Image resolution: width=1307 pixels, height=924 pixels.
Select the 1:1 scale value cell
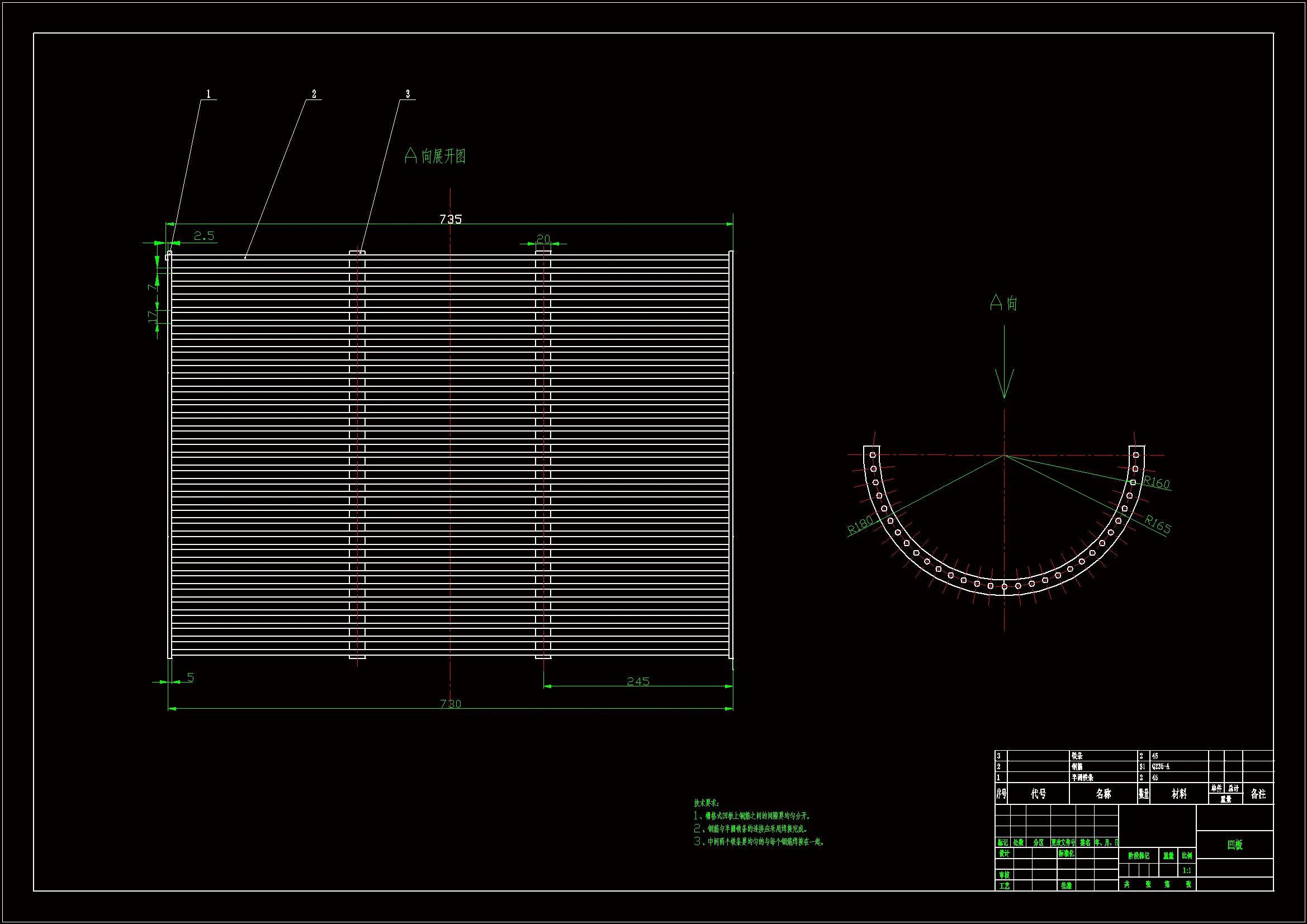click(x=1187, y=870)
